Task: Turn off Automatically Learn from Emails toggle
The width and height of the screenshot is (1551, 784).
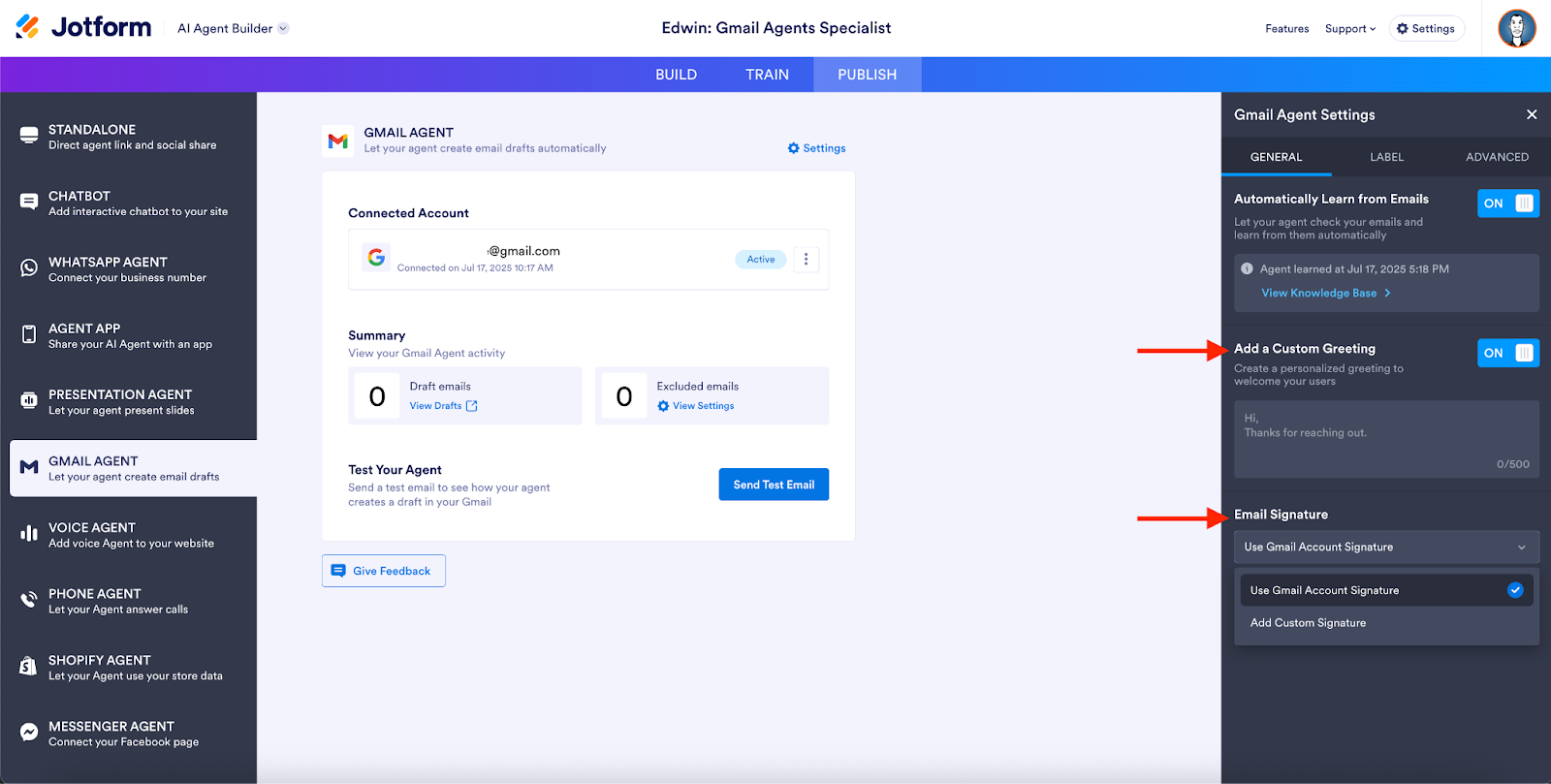Action: pos(1507,204)
